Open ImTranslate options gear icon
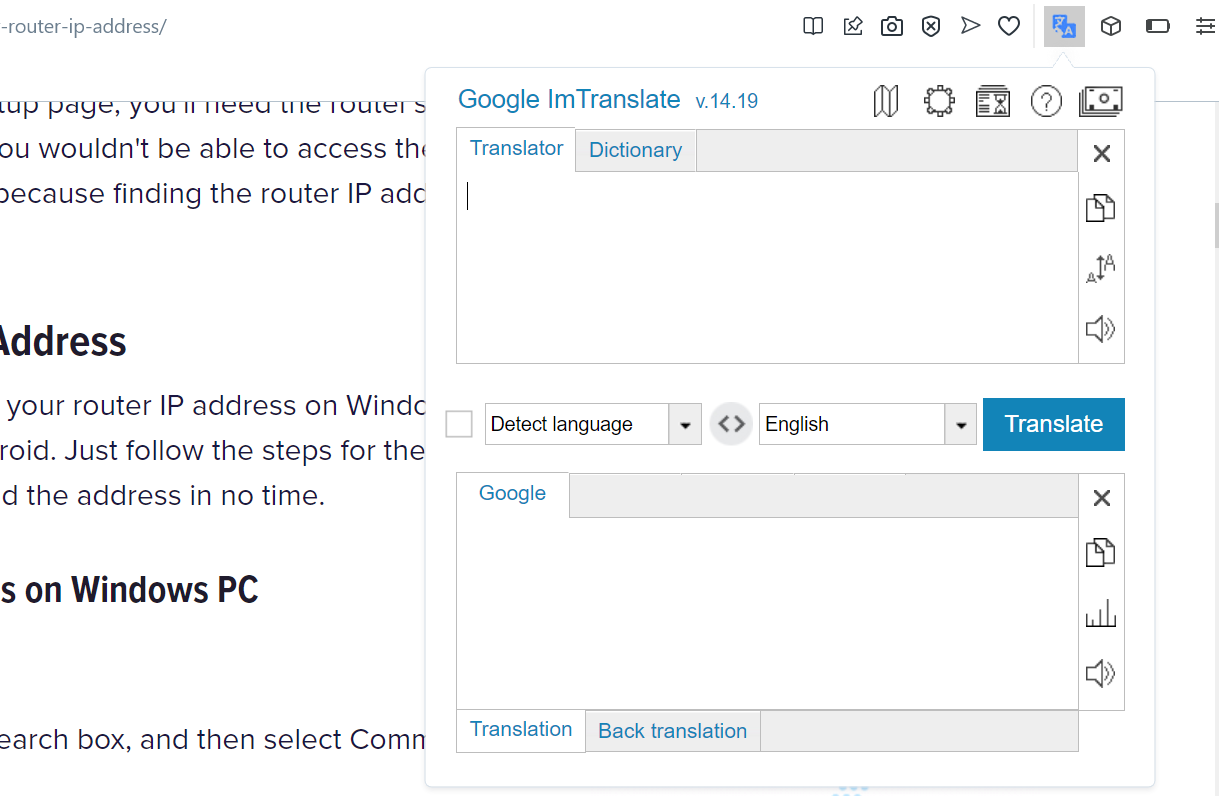 coord(939,101)
